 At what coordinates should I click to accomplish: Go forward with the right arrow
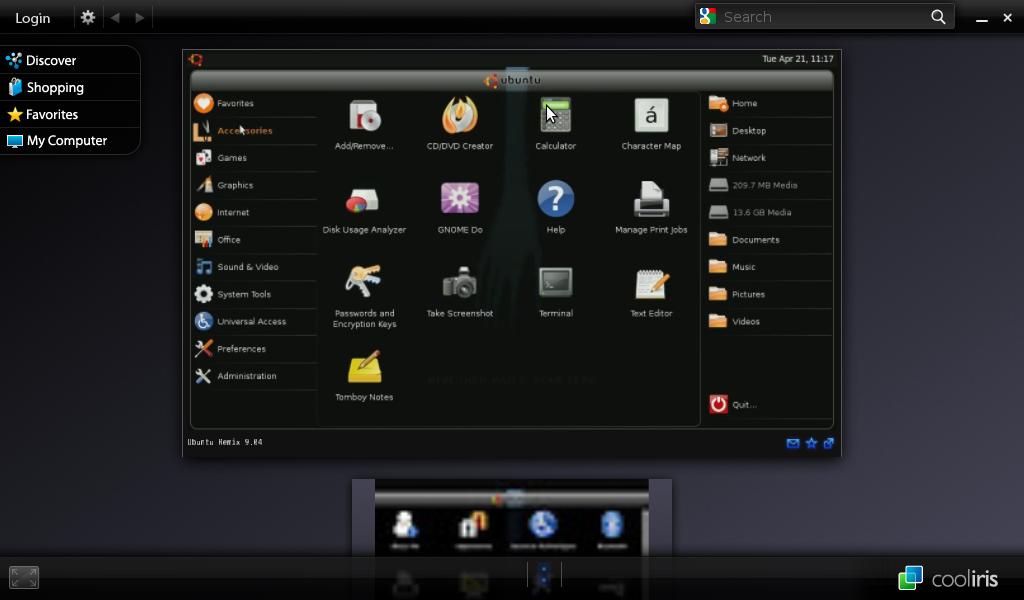(139, 18)
